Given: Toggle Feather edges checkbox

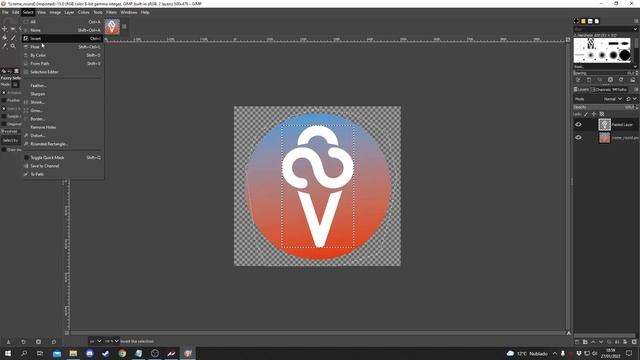Looking at the screenshot, I should 4,100.
